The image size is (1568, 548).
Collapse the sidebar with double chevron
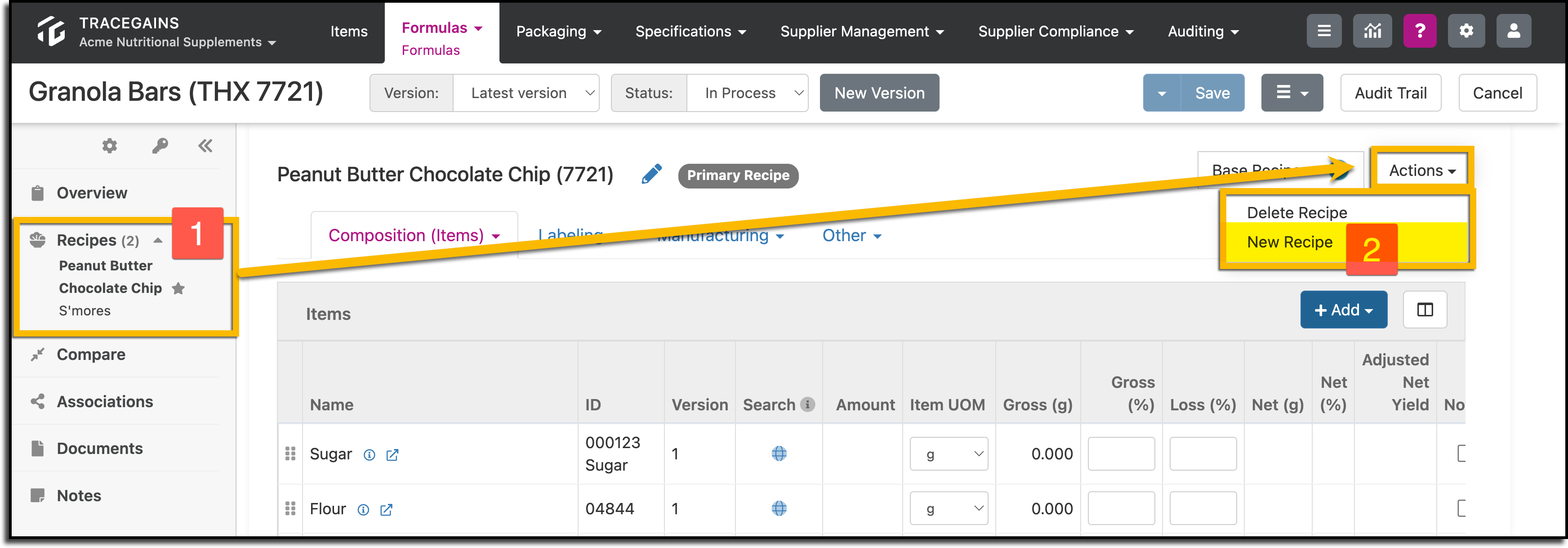[205, 145]
